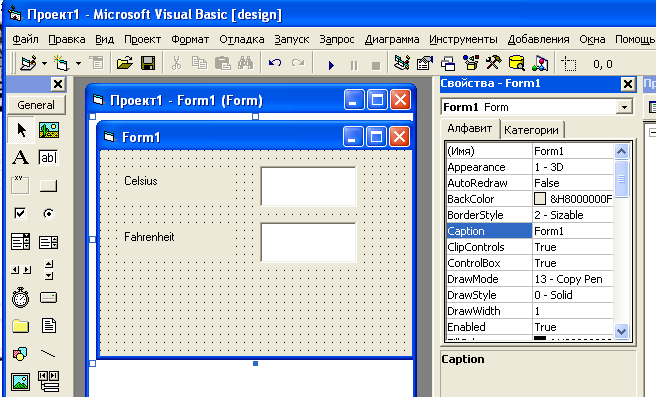
Task: Select the ComboBox tool
Action: pos(21,242)
